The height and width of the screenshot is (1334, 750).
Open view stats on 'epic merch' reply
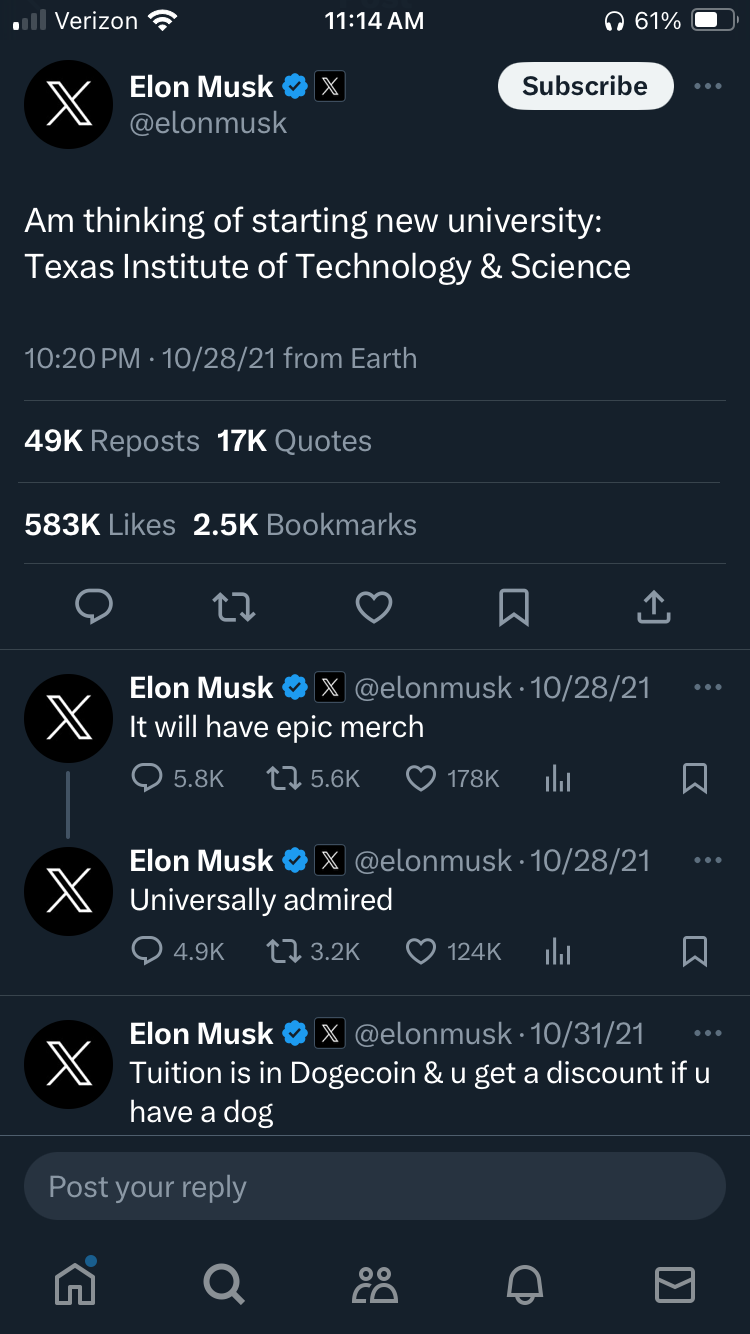558,779
